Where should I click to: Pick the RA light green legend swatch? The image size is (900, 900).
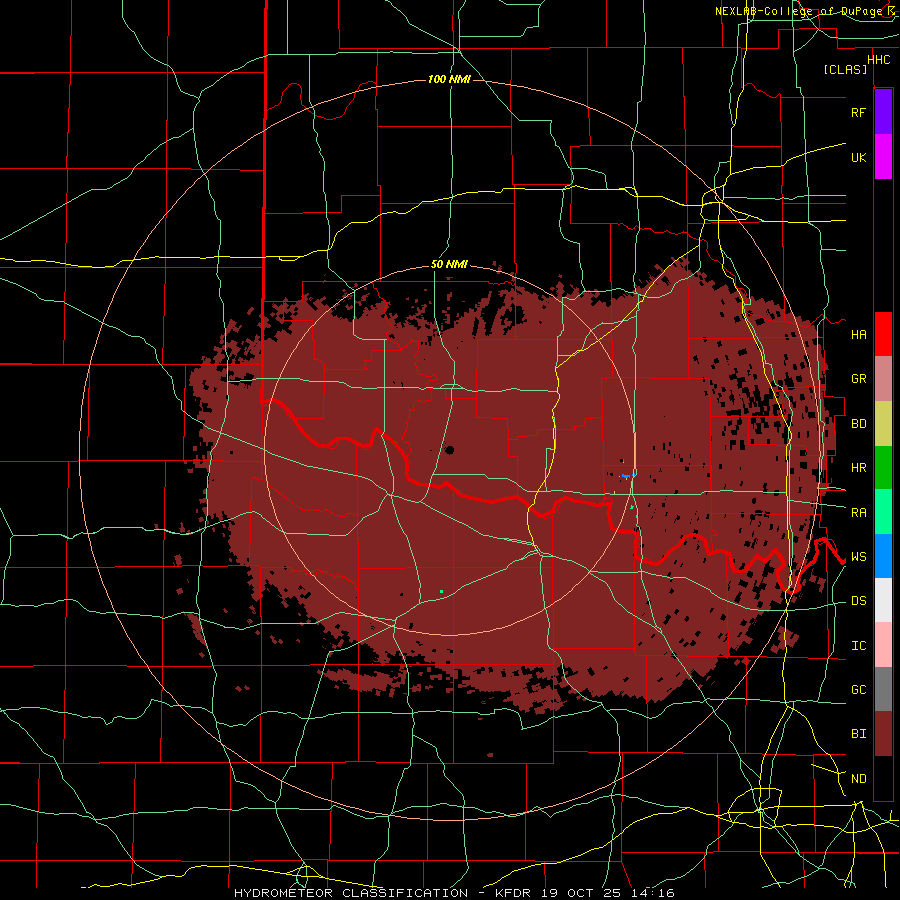click(883, 512)
